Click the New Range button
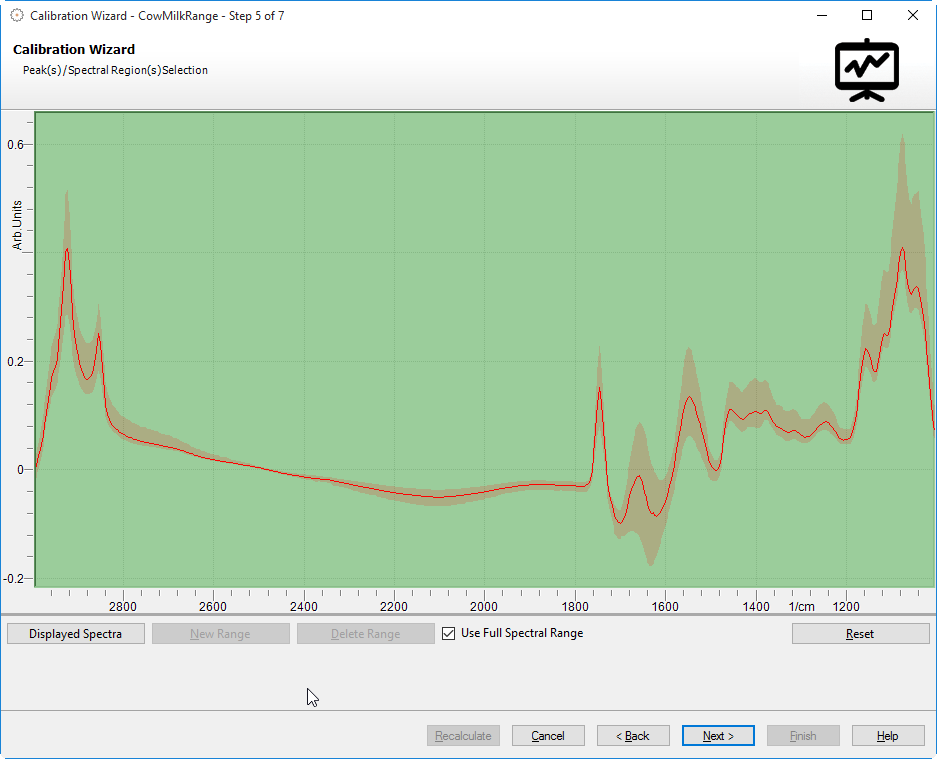Screen dimensions: 937x759 pyautogui.click(x=220, y=634)
